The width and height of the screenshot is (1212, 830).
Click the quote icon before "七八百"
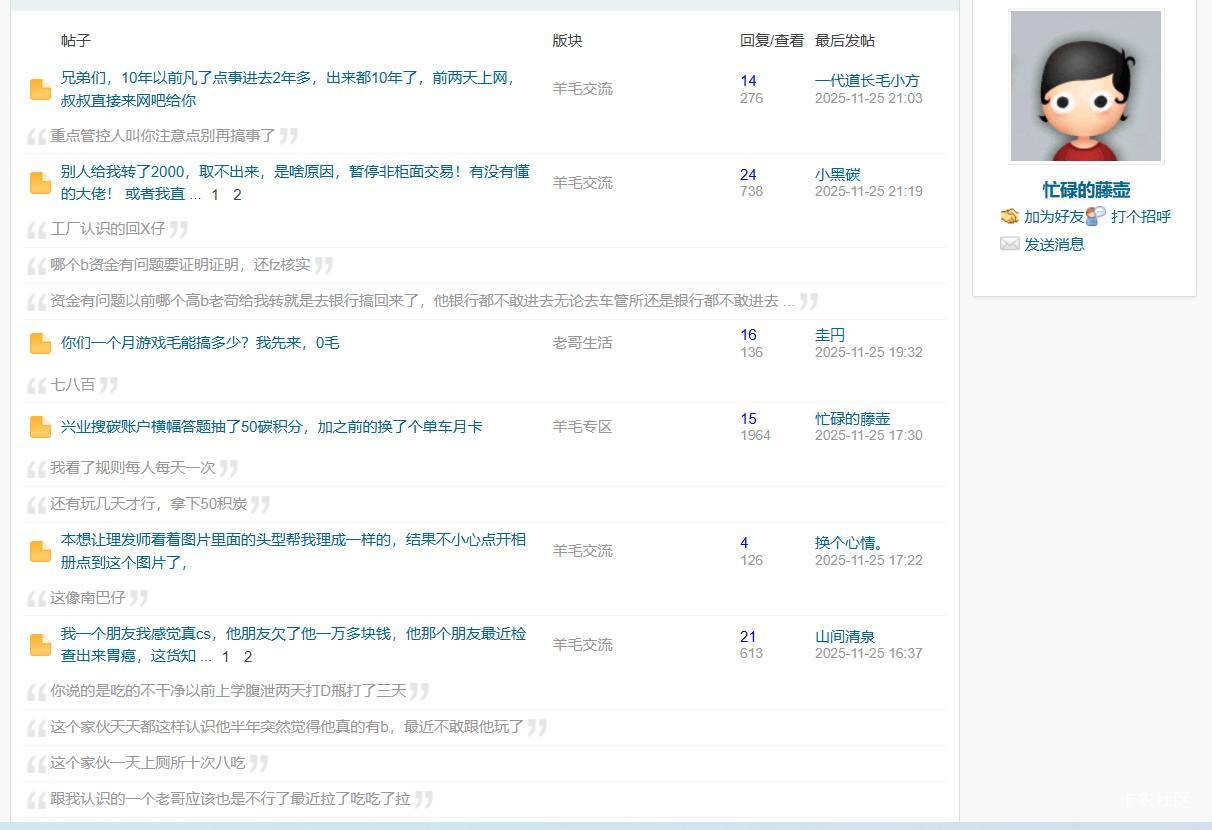tap(37, 385)
